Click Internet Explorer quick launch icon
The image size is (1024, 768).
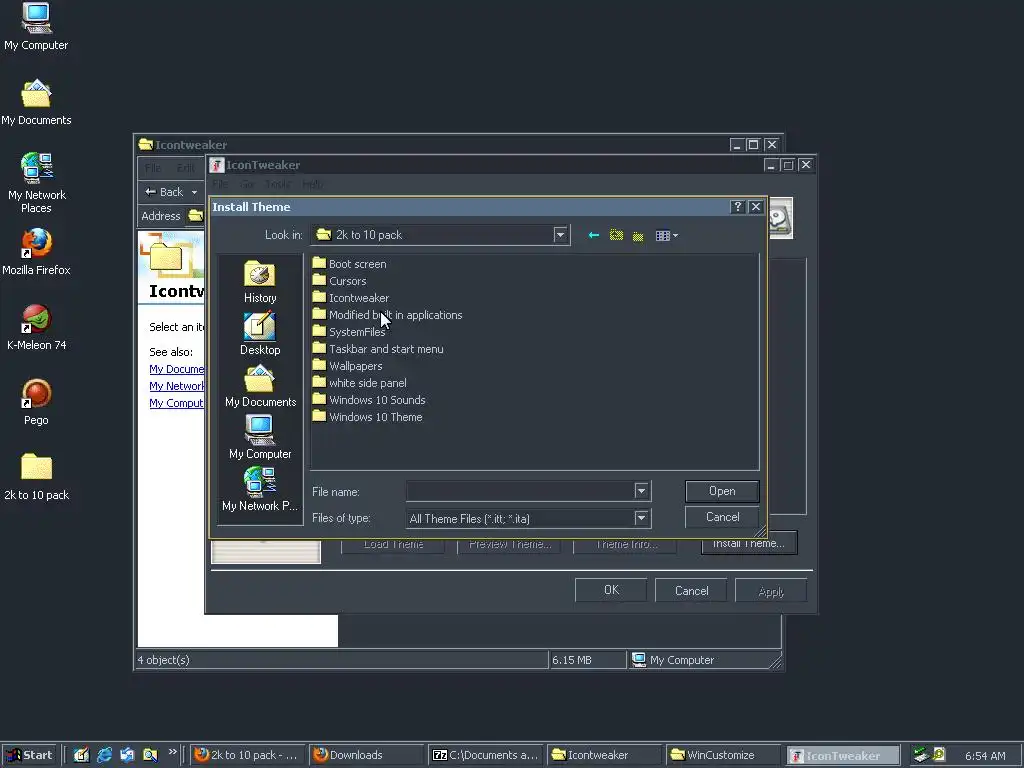click(x=104, y=755)
